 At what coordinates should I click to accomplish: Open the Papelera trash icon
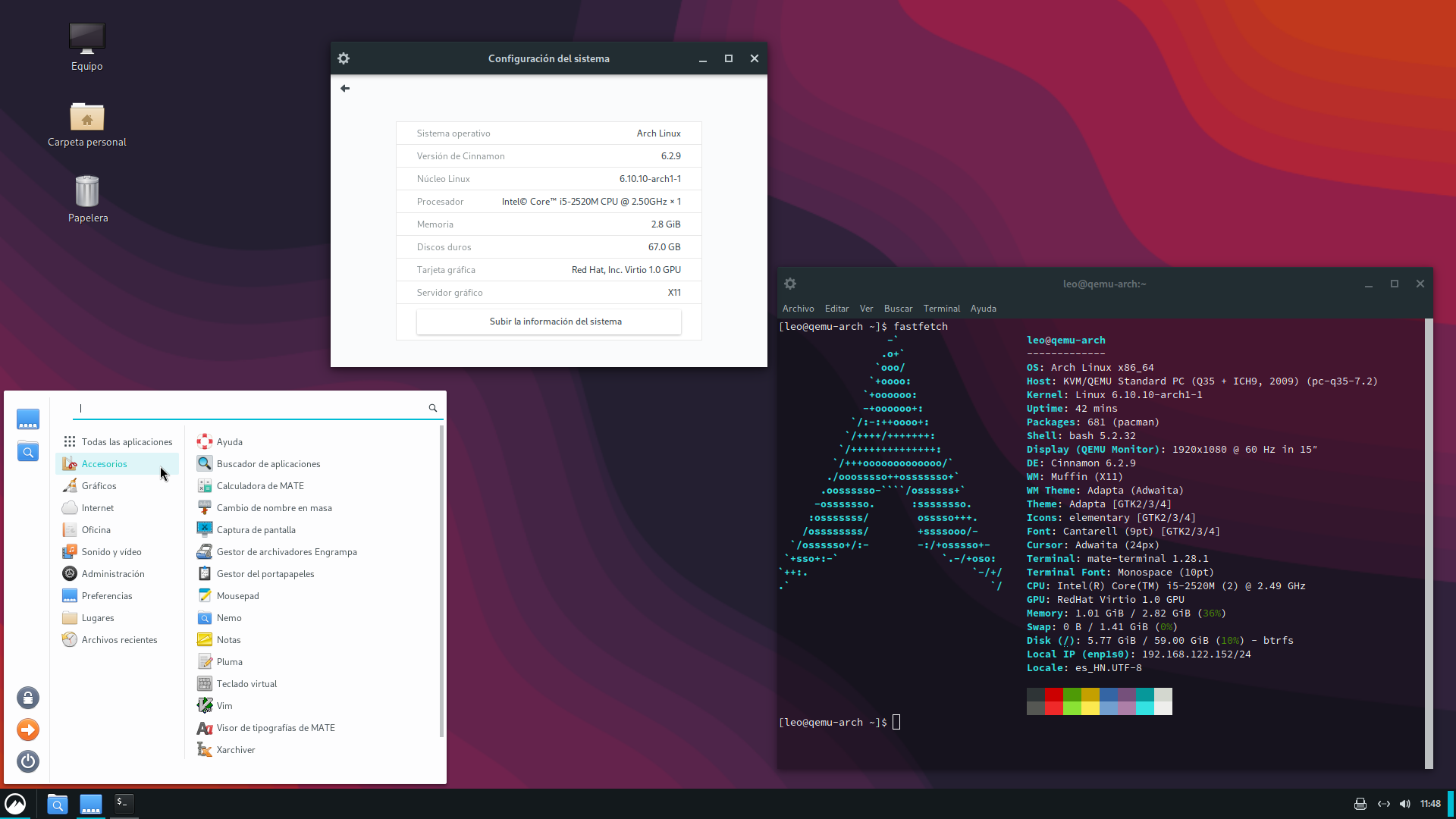pos(87,199)
